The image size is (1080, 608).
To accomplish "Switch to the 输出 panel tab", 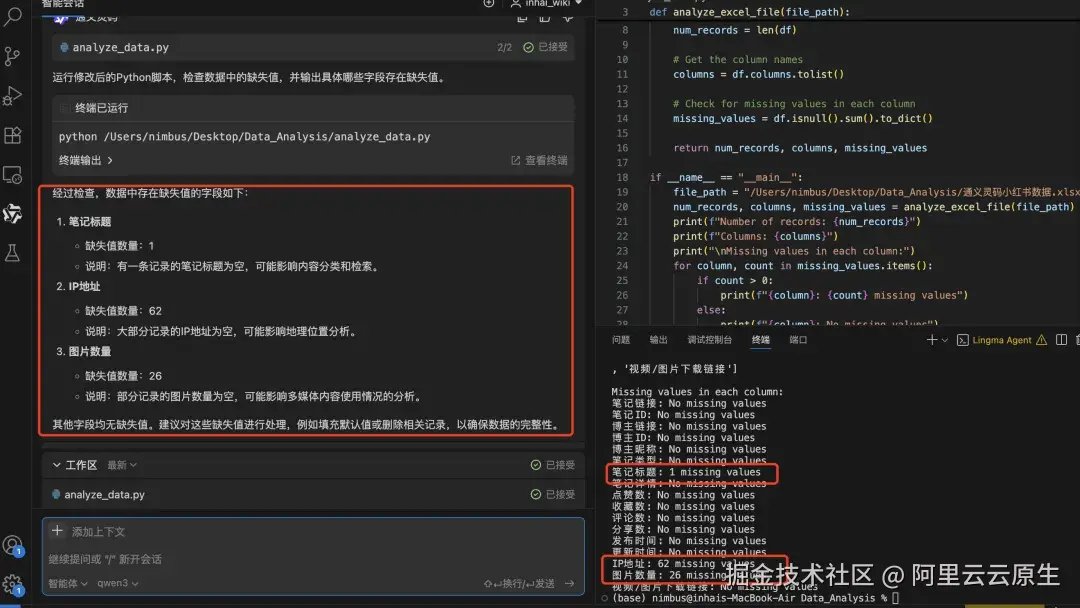I will click(658, 339).
